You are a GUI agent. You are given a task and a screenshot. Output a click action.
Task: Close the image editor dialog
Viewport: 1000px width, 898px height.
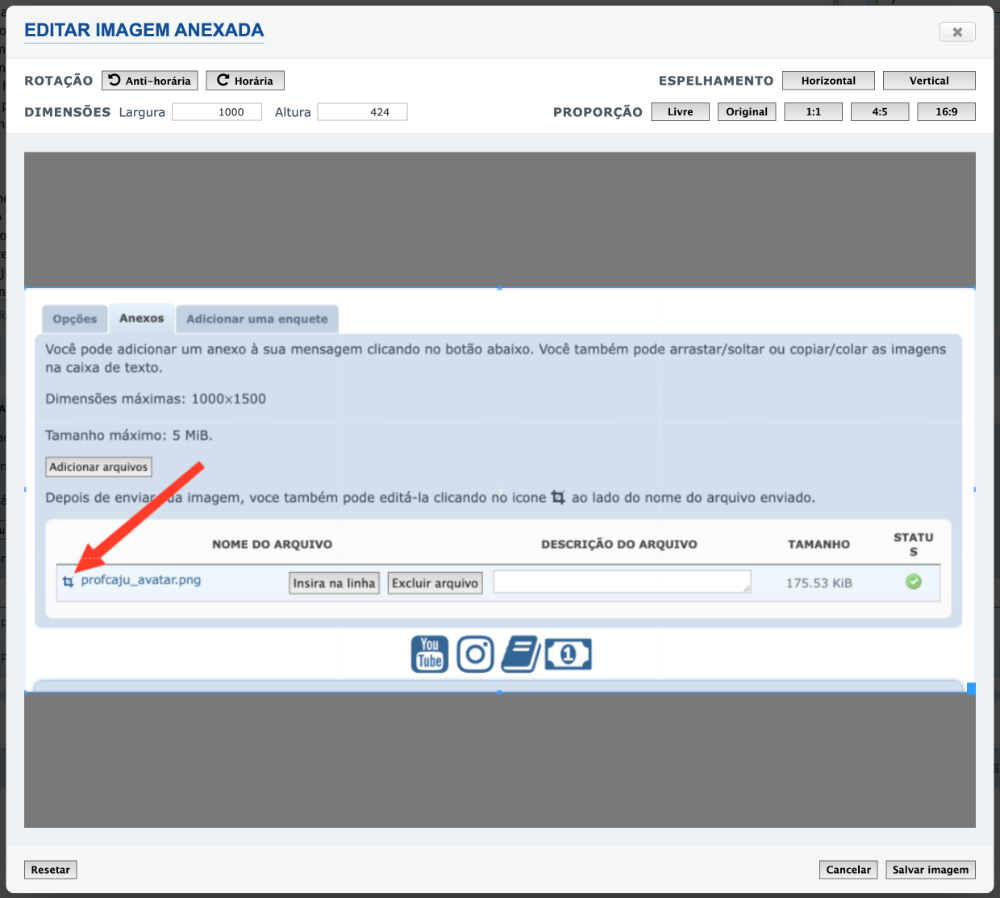(x=957, y=32)
